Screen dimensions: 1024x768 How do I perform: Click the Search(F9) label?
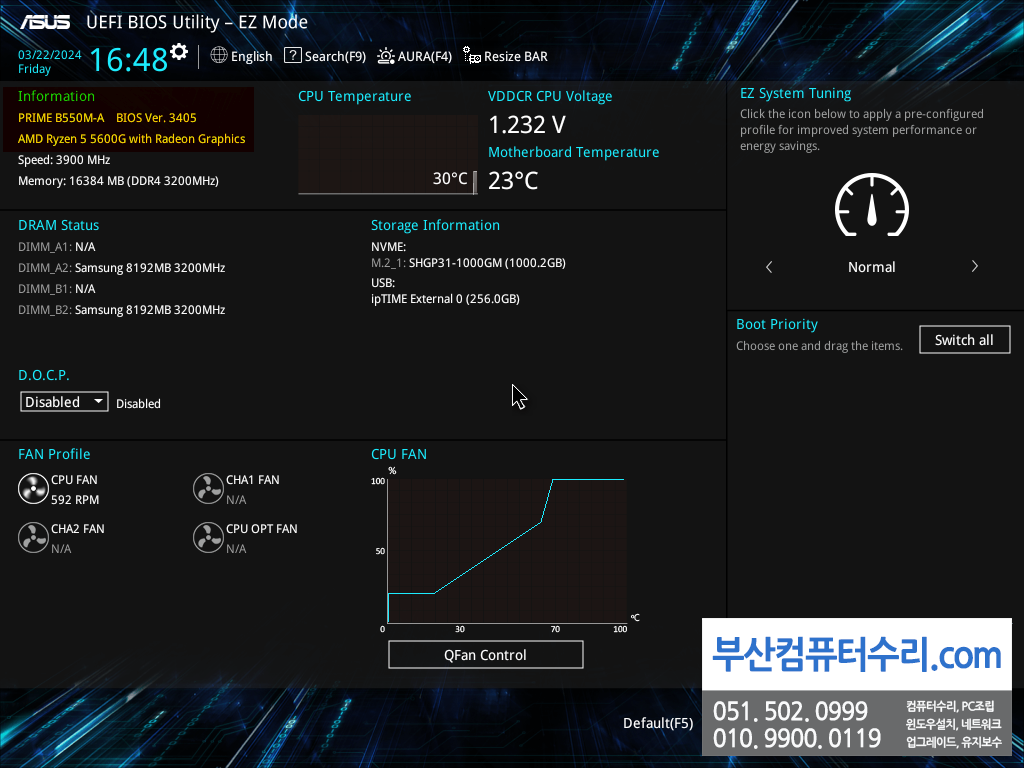(x=335, y=57)
